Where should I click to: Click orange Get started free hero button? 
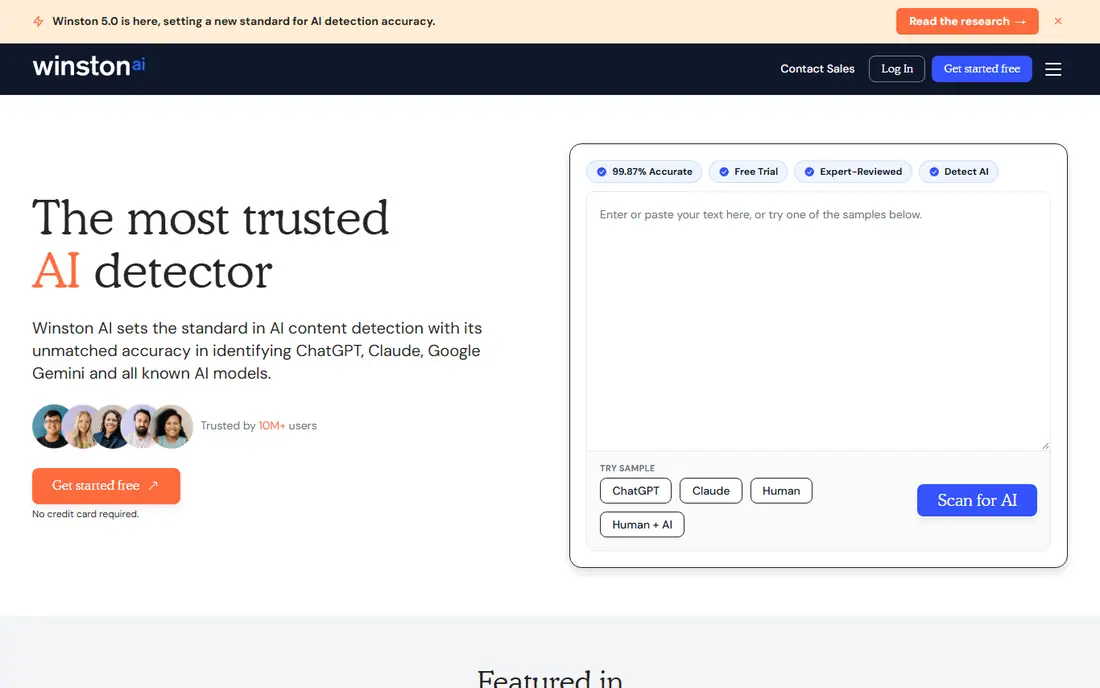coord(106,485)
